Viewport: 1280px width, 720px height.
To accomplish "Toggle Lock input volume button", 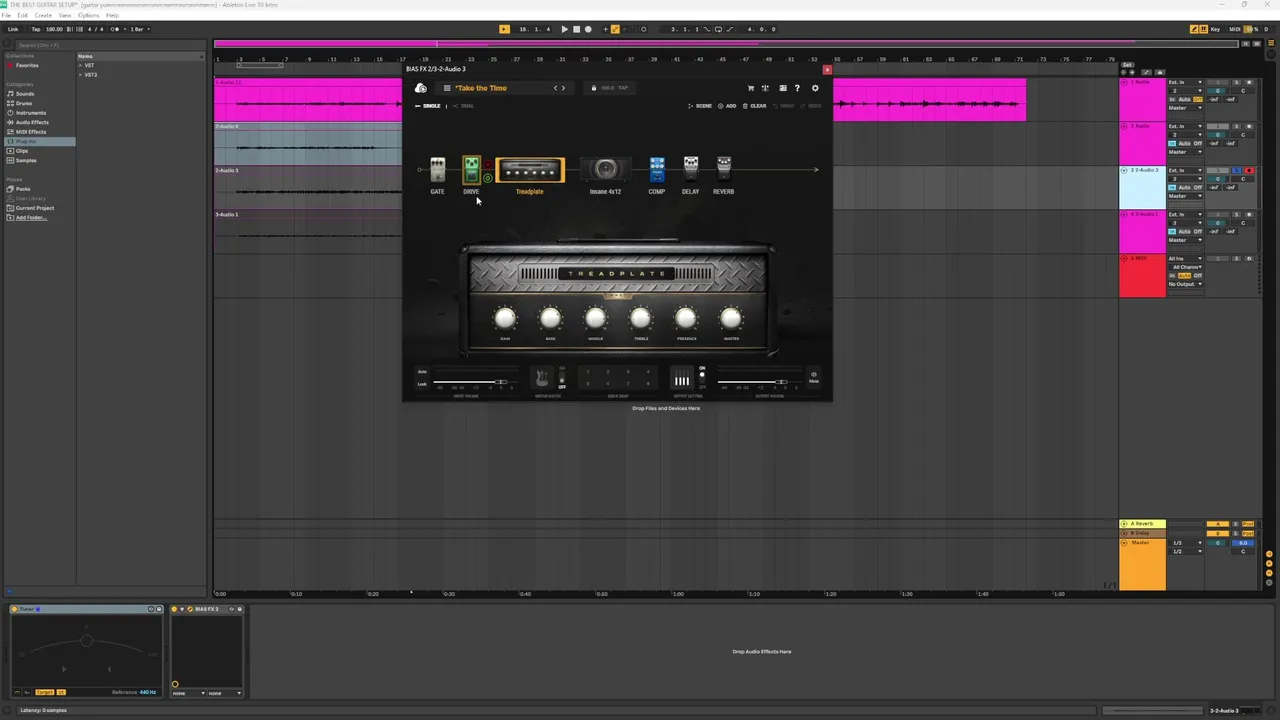I will coord(422,384).
